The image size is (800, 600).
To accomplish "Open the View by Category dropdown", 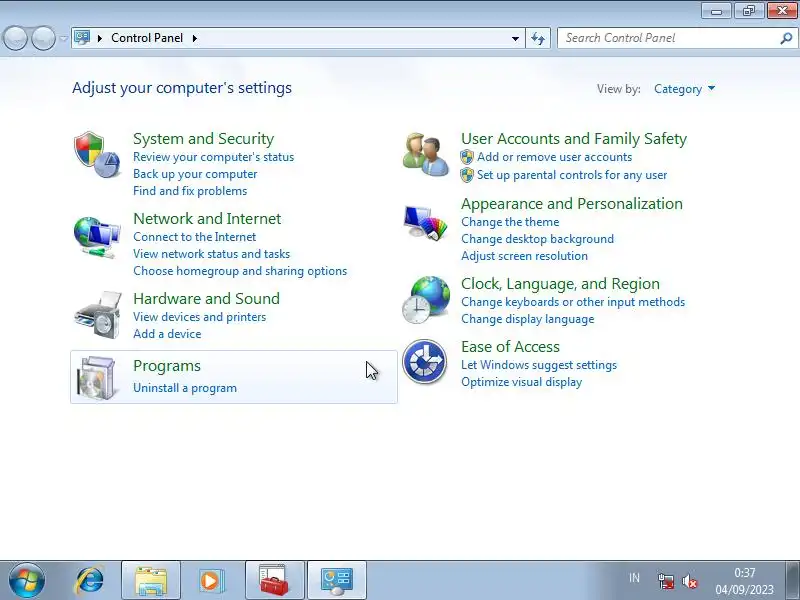I will 684,89.
